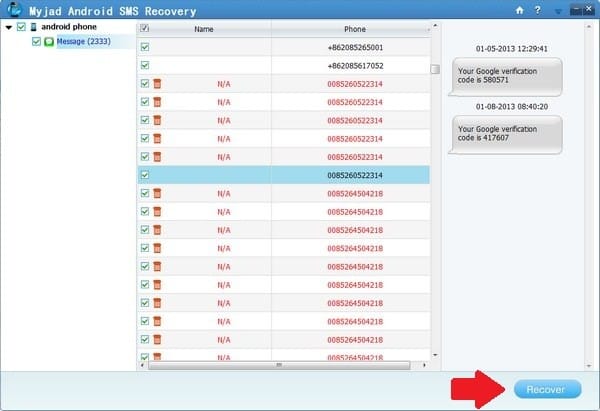The height and width of the screenshot is (411, 600).
Task: Uncheck first red 0085260522314 row checkbox
Action: pos(145,83)
